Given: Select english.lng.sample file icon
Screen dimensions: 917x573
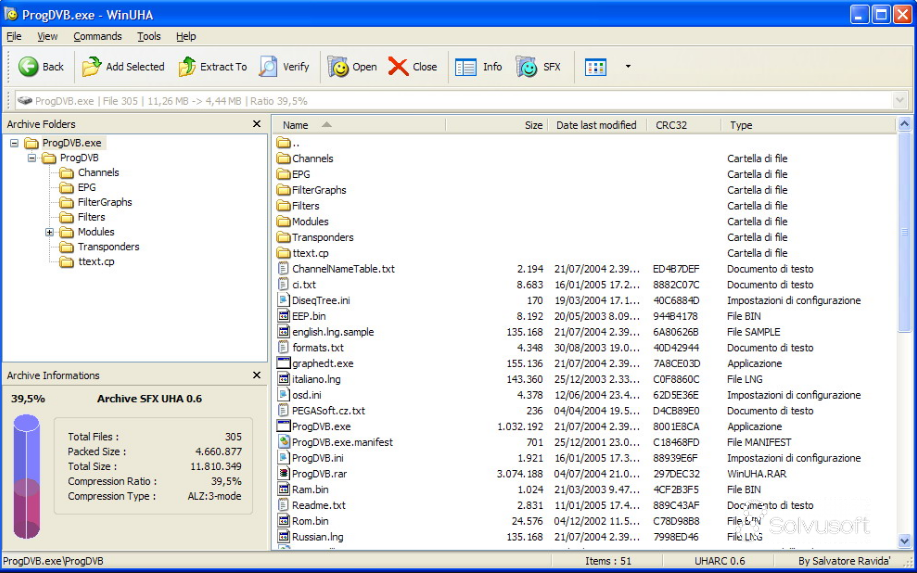Looking at the screenshot, I should coord(284,332).
